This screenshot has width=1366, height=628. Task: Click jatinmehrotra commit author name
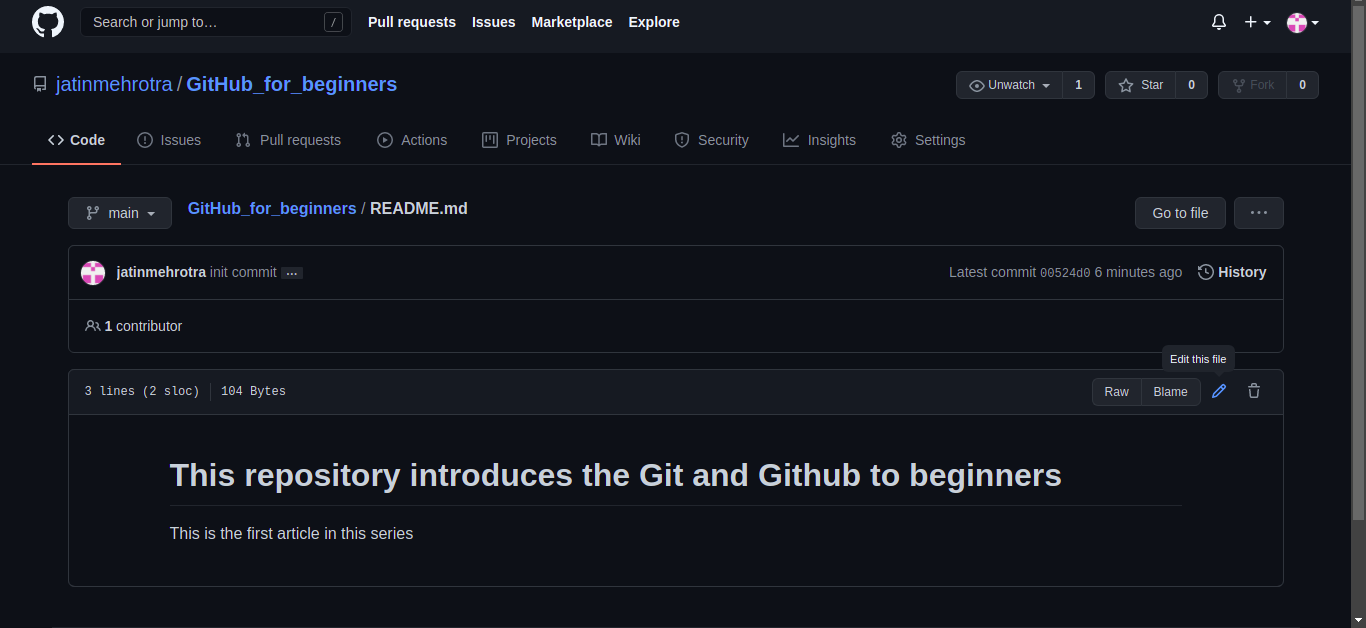tap(161, 272)
